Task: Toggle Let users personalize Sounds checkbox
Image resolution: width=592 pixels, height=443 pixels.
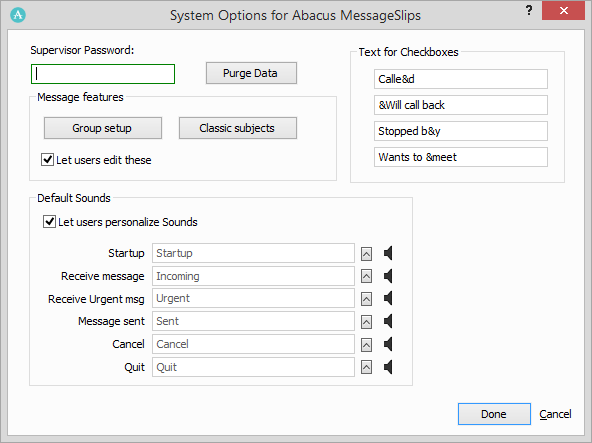Action: (49, 222)
